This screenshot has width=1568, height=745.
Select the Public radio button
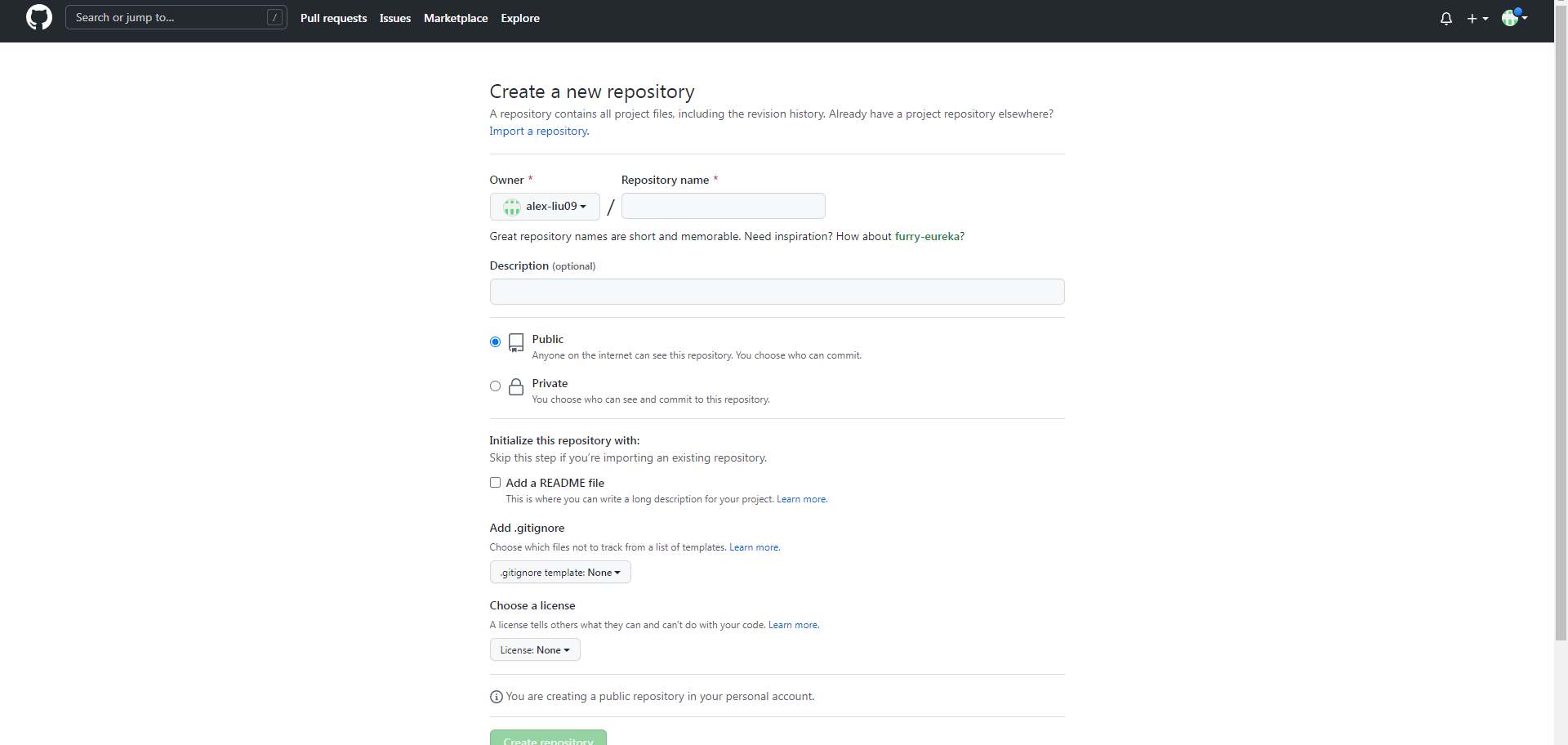(x=495, y=342)
